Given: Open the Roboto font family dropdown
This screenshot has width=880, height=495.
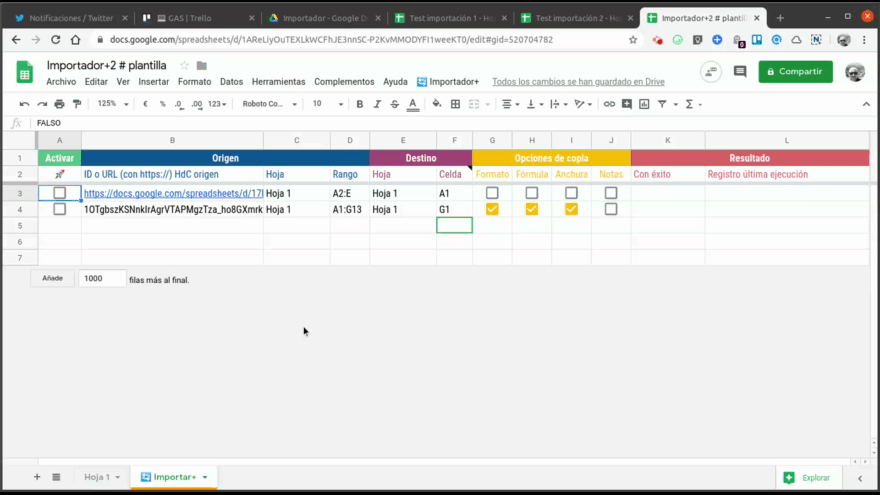Looking at the screenshot, I should coord(270,104).
